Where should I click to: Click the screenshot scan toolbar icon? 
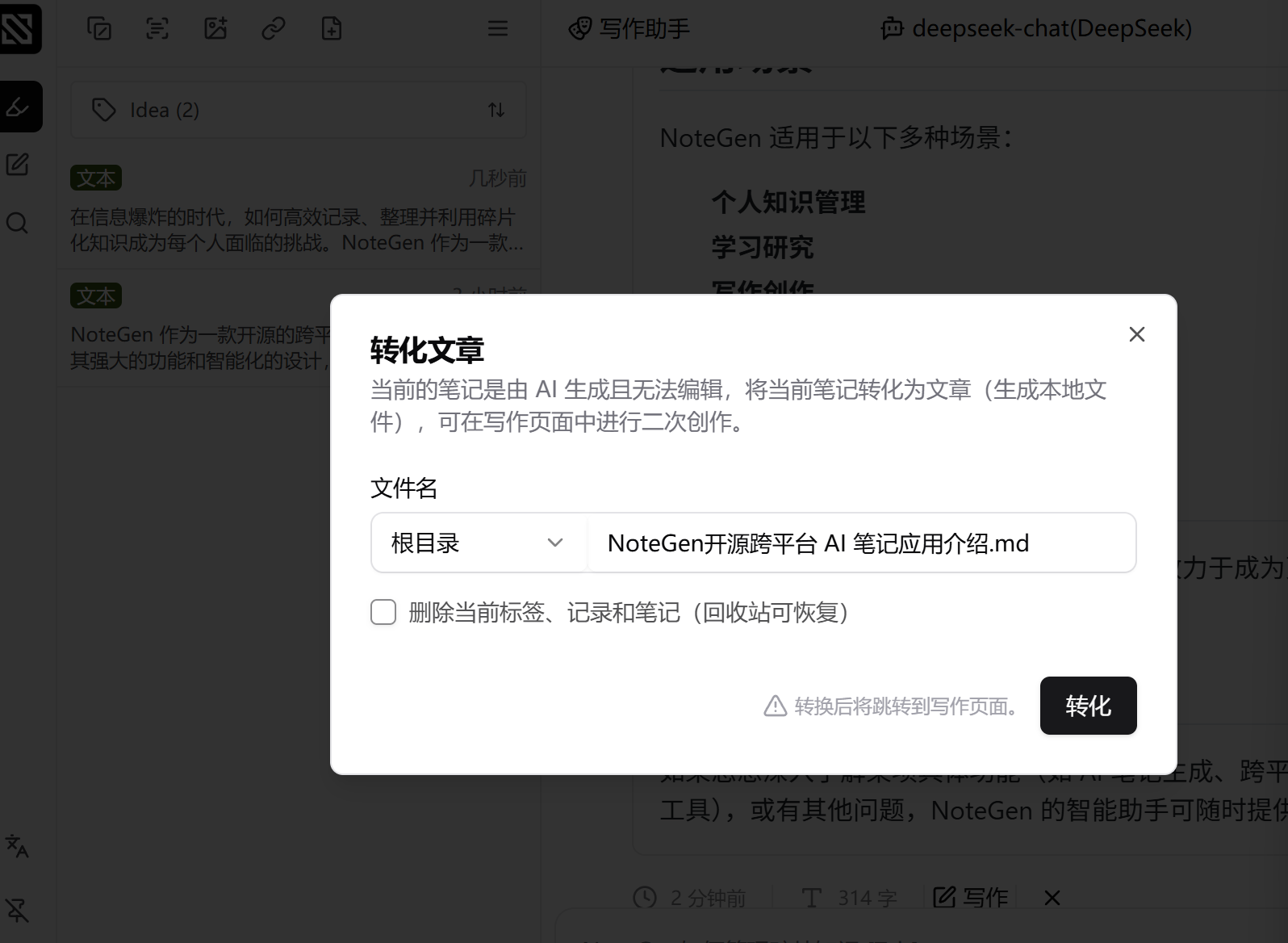coord(157,29)
